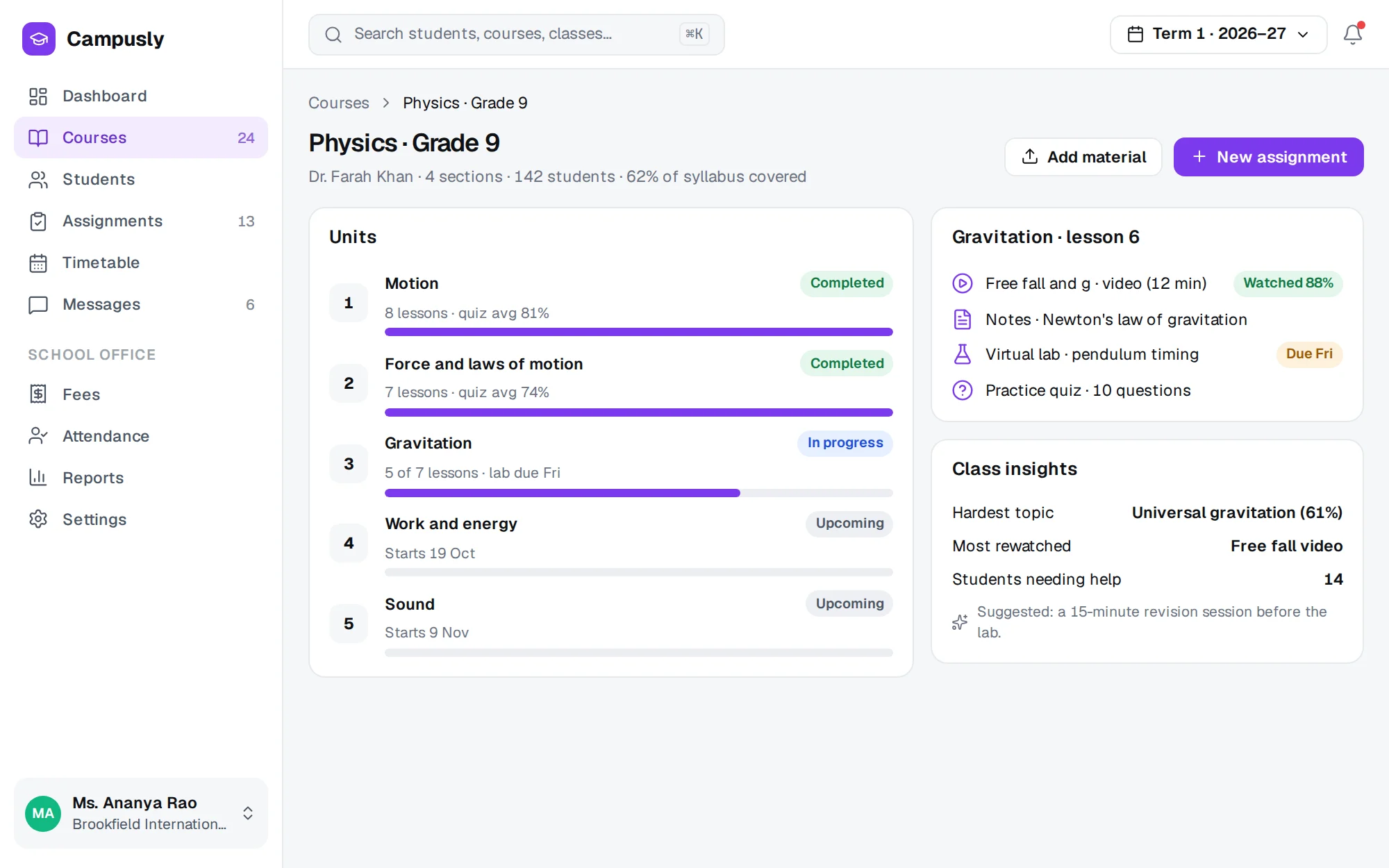
Task: Click the Motion unit progress bar
Action: click(638, 332)
